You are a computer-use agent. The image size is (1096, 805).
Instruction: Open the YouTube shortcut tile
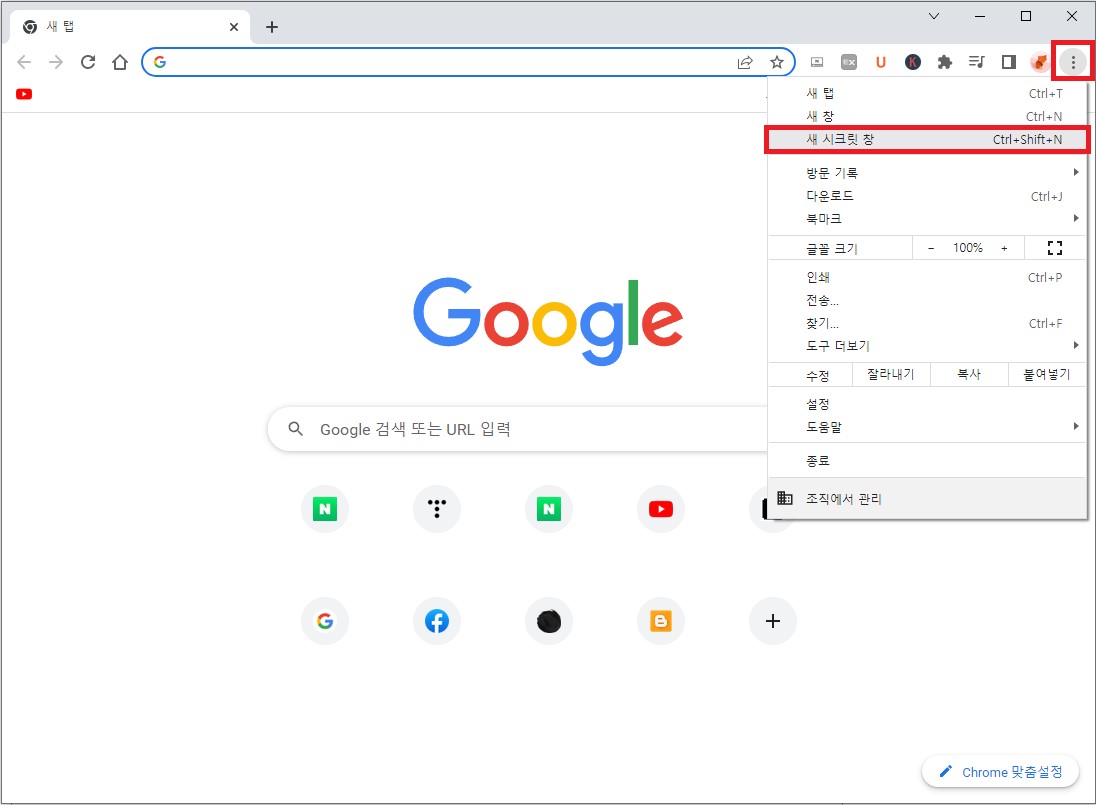pos(661,509)
